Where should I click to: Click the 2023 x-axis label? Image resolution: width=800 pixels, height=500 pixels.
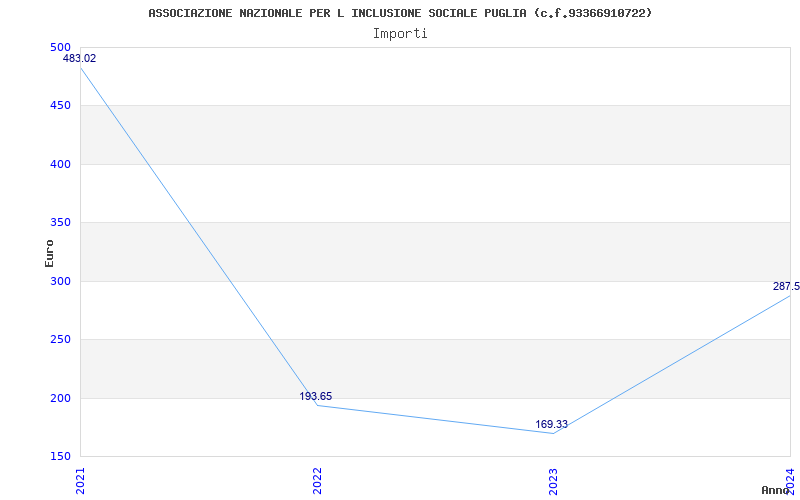coord(554,481)
